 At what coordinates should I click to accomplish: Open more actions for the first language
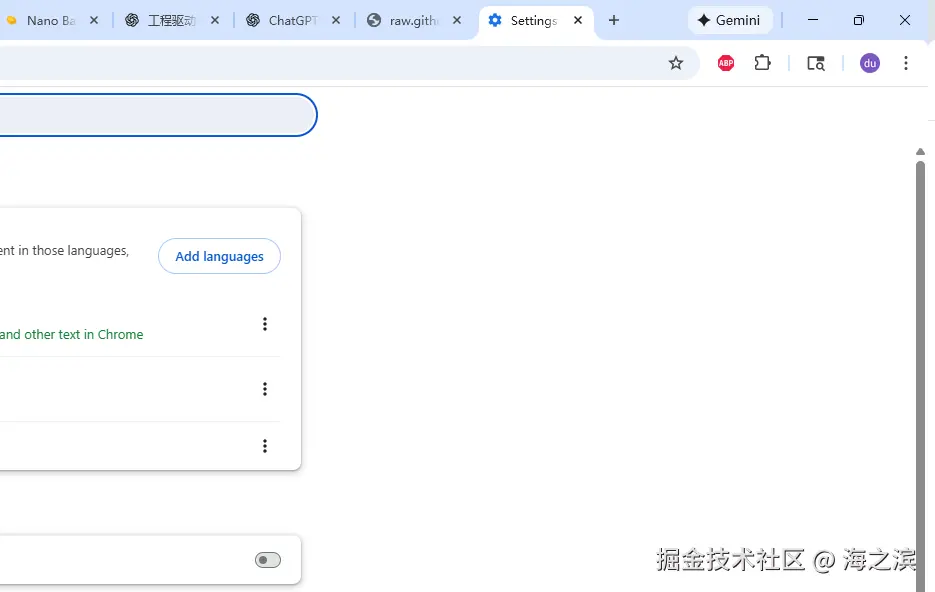pos(265,323)
